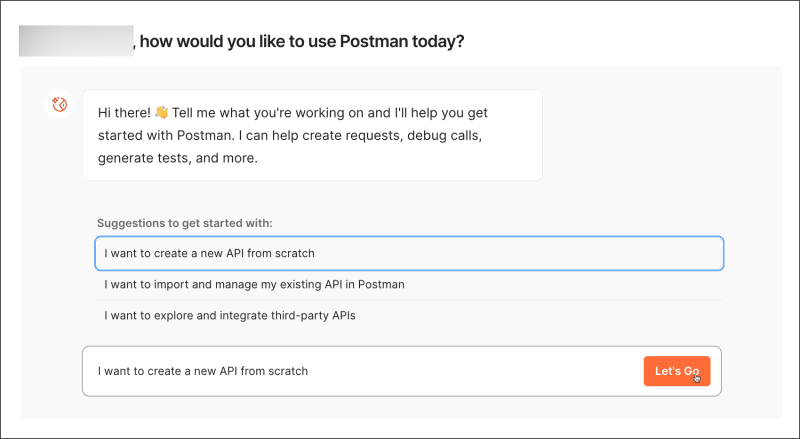
Task: Click the waving hand emoji
Action: click(161, 112)
